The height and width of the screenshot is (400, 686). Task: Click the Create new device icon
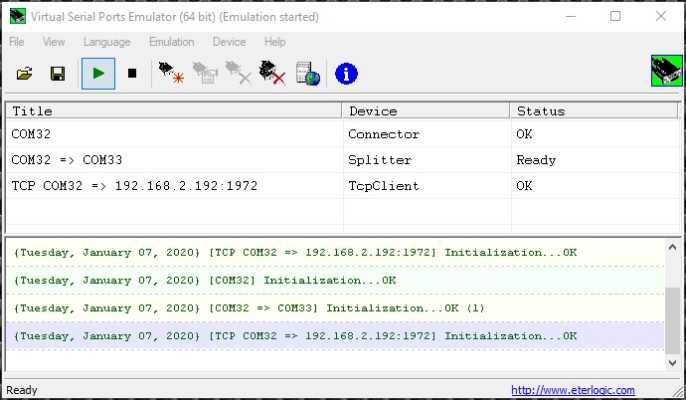pyautogui.click(x=171, y=74)
